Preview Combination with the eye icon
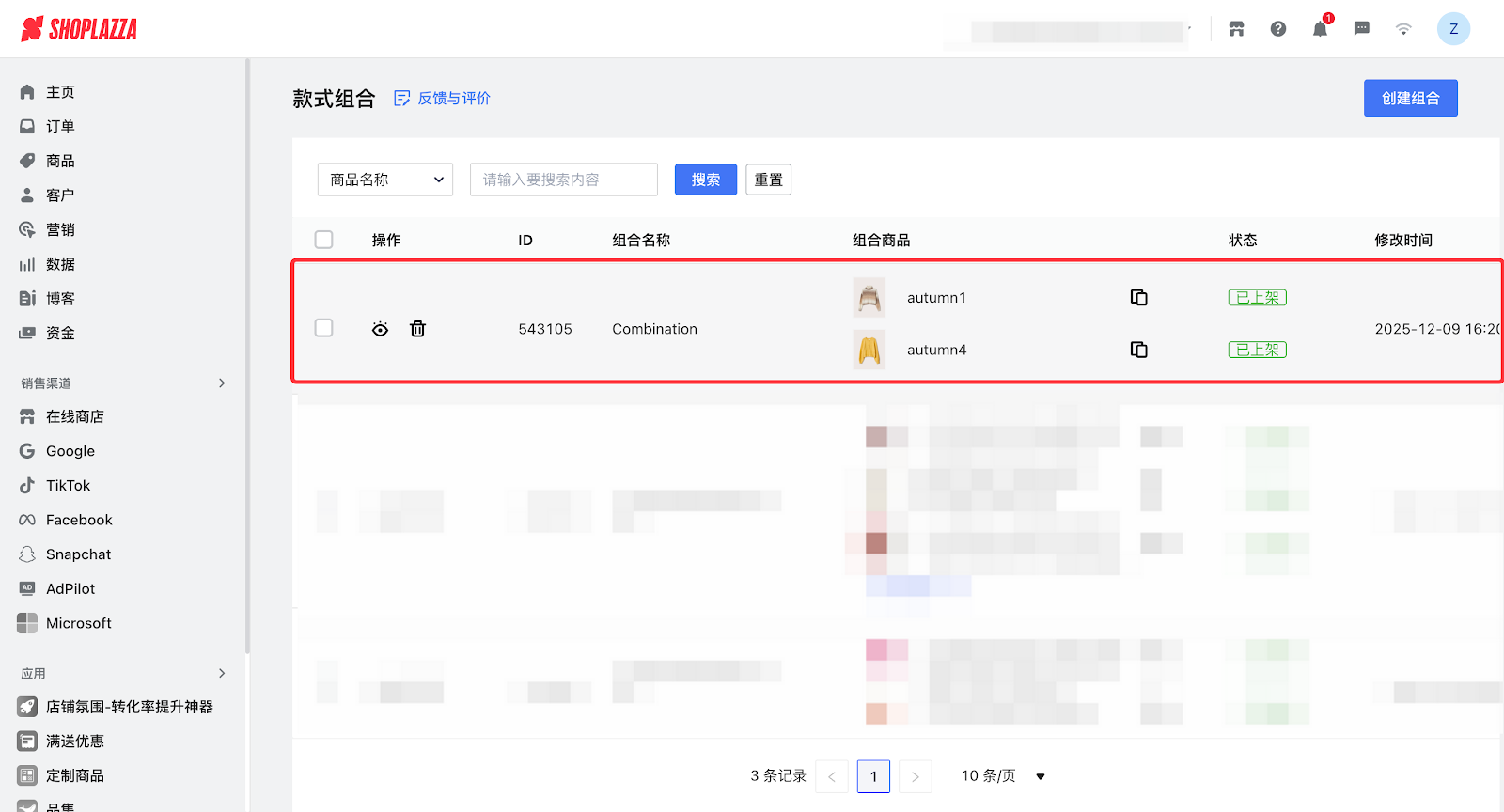Screen dimensions: 1504x812 [x=380, y=329]
